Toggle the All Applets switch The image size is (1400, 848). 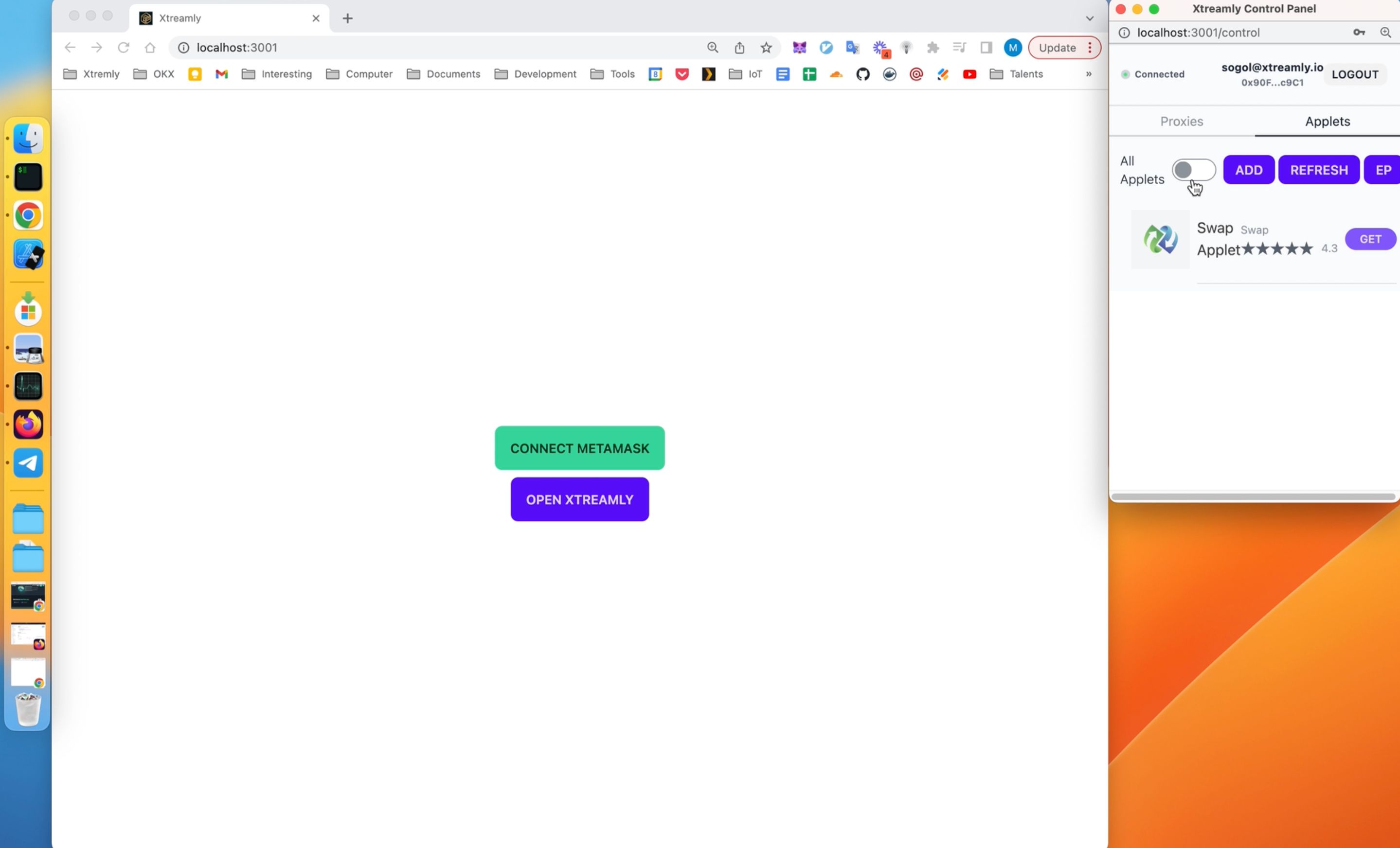[1193, 170]
